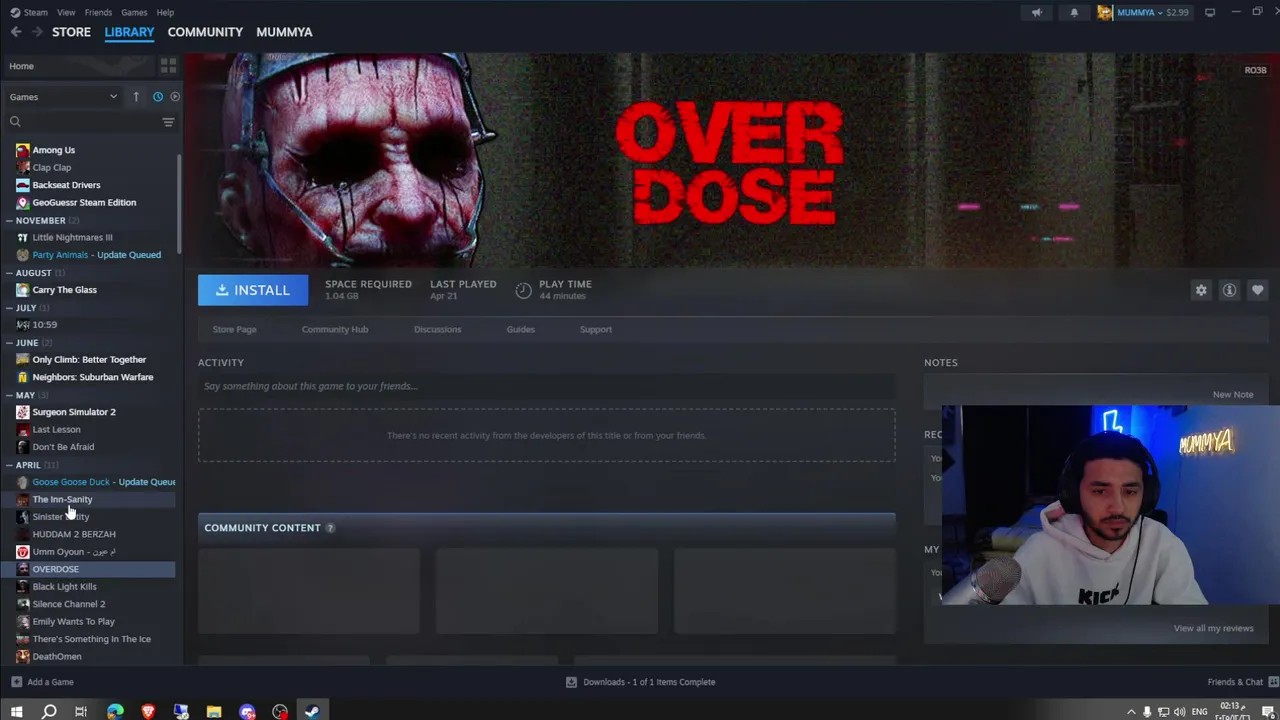This screenshot has height=720, width=1280.
Task: Open the Store Page link
Action: click(x=234, y=329)
